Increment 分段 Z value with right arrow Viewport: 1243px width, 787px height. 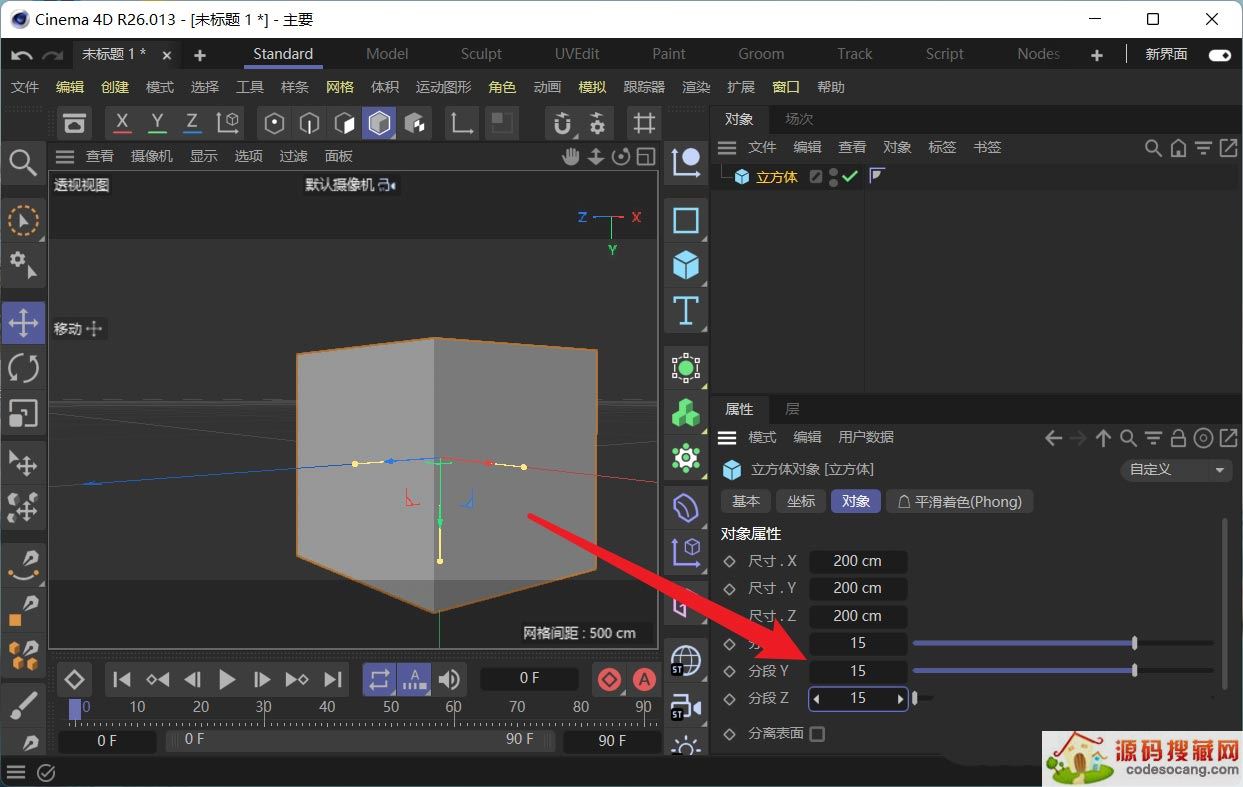pyautogui.click(x=900, y=699)
